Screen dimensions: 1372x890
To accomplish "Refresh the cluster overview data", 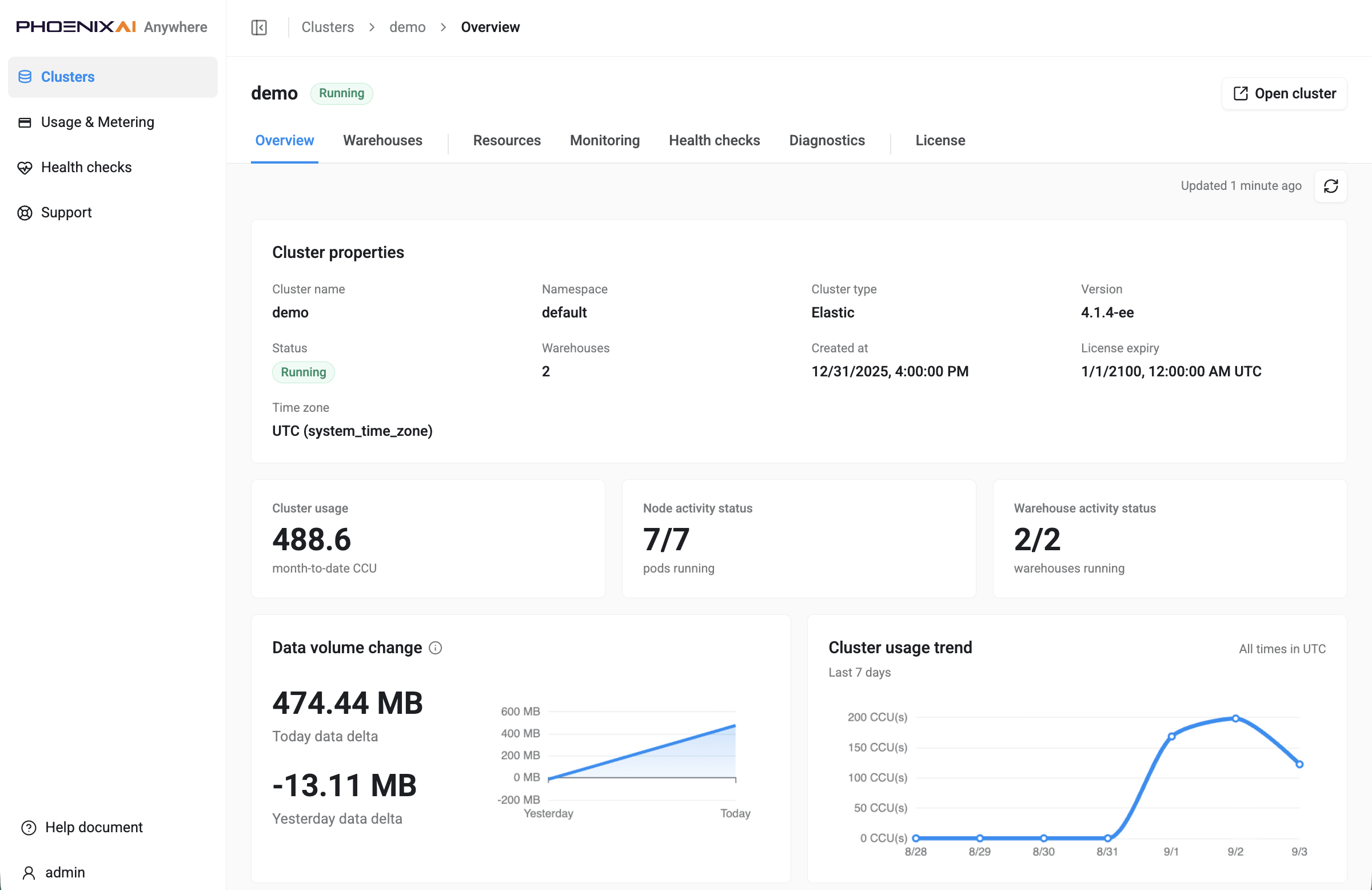I will [1330, 186].
